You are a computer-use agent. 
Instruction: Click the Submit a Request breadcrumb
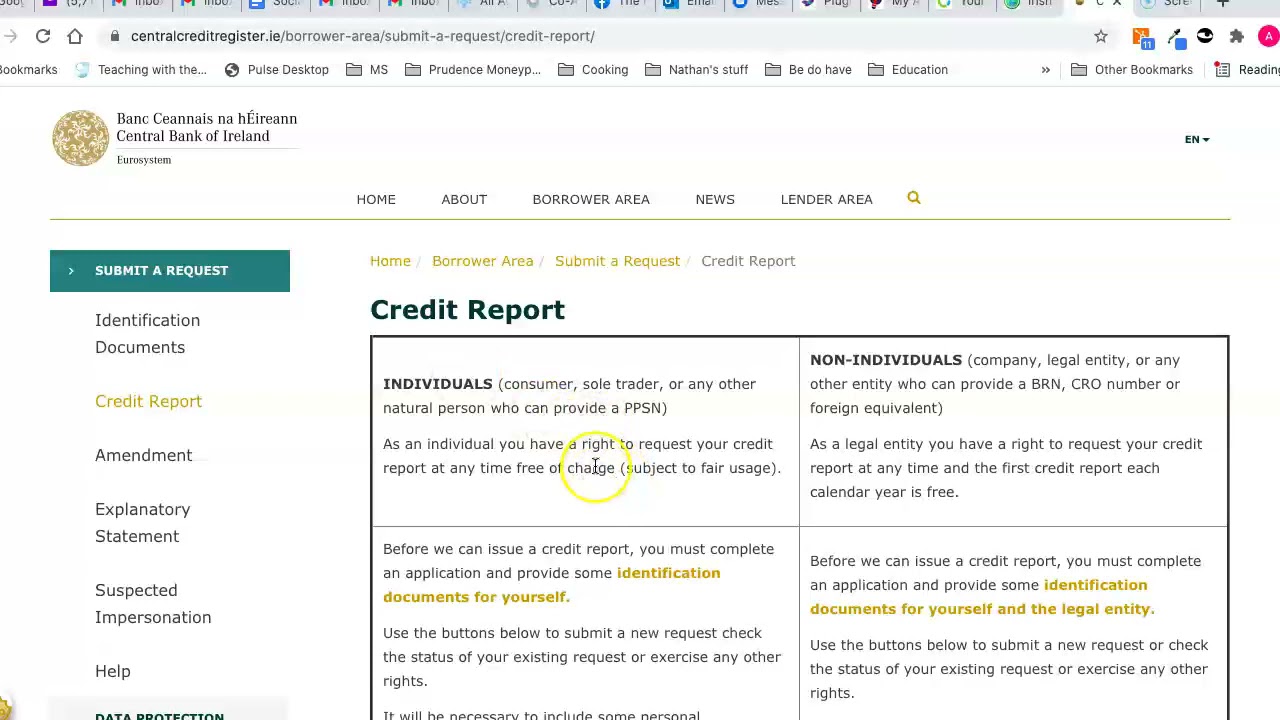(x=617, y=261)
